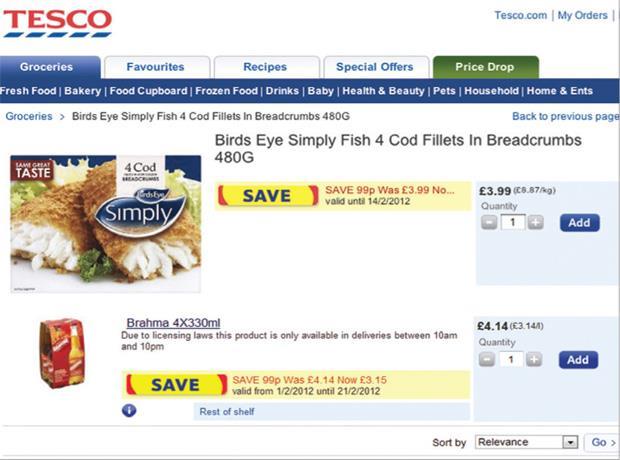This screenshot has height=460, width=620.
Task: Open Health & Beauty category
Action: click(383, 91)
